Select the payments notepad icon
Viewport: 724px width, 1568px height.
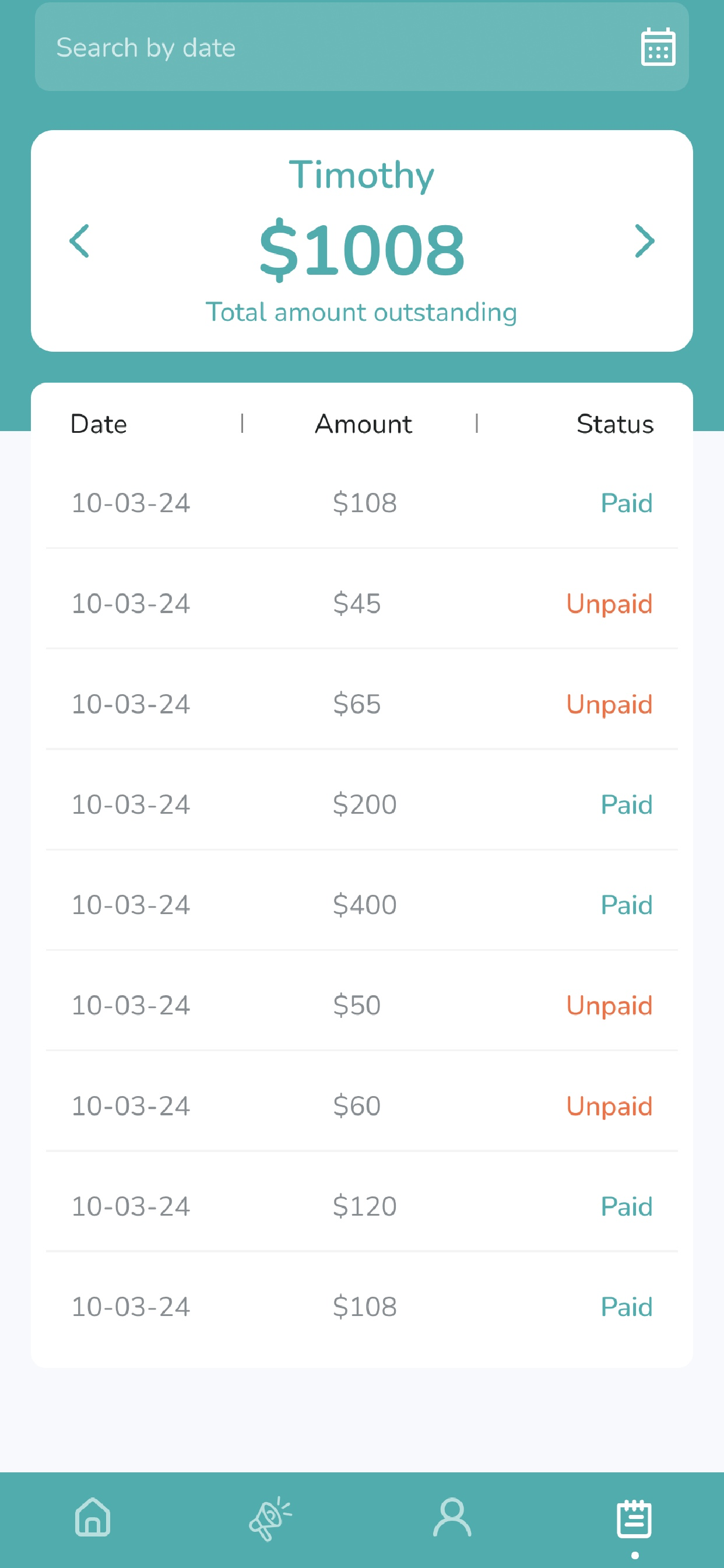pyautogui.click(x=634, y=1518)
